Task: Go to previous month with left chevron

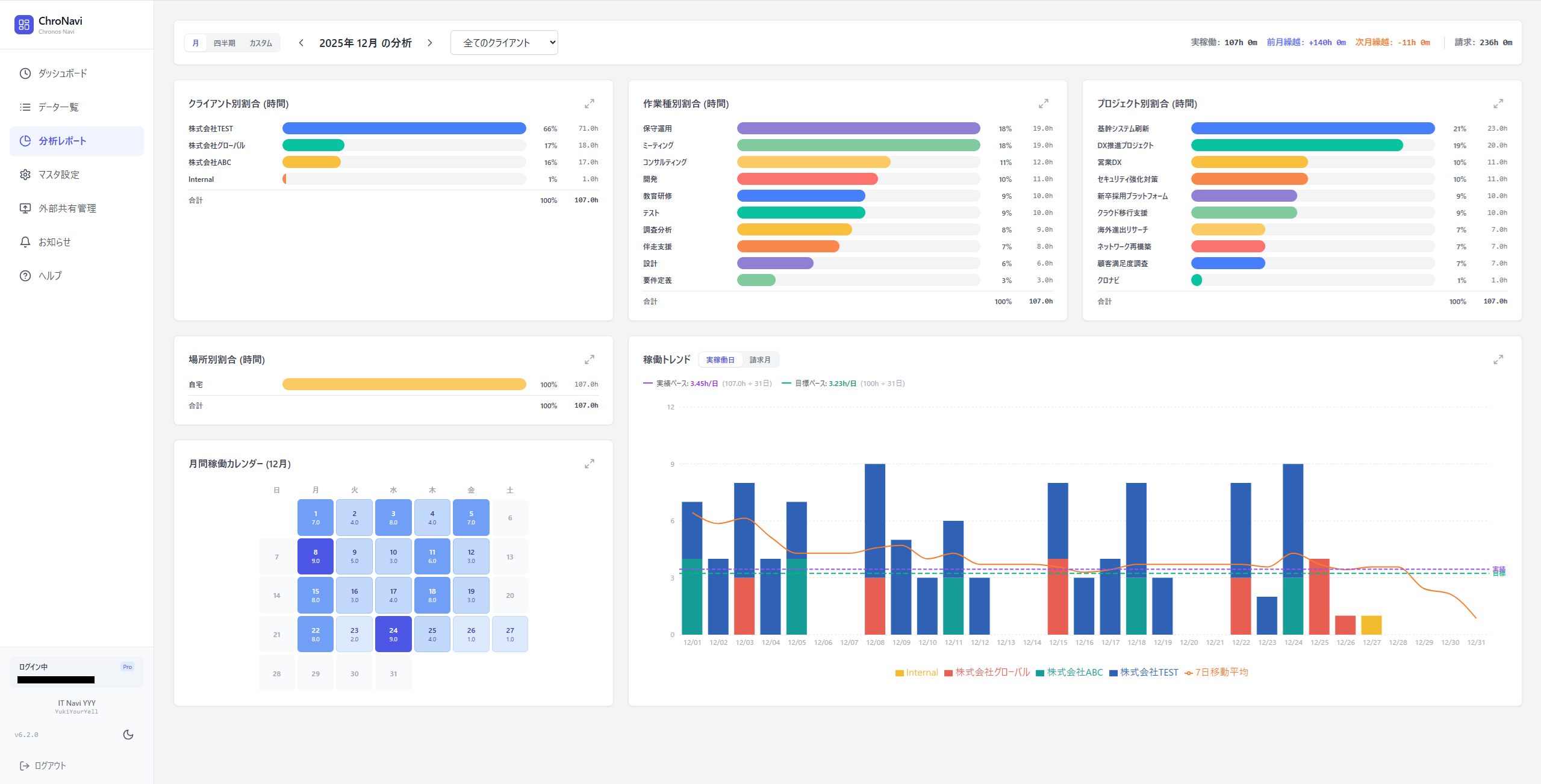Action: 301,43
